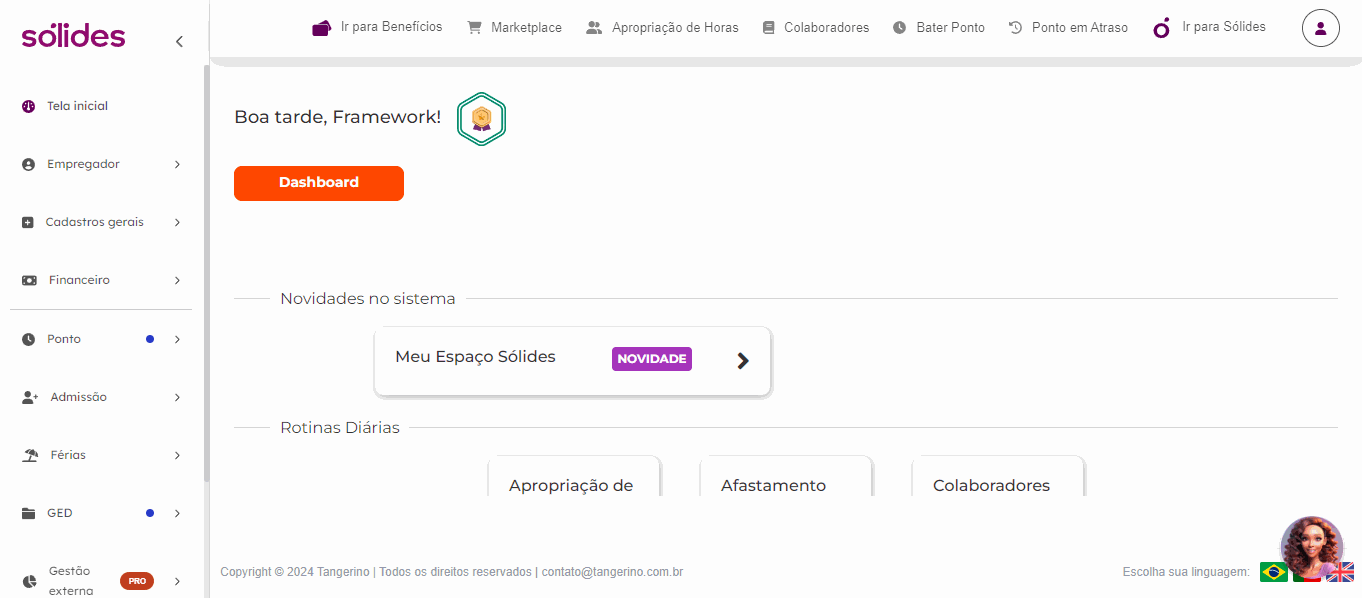The width and height of the screenshot is (1362, 598).
Task: Click the blue notification dot beside Ponto
Action: click(150, 339)
